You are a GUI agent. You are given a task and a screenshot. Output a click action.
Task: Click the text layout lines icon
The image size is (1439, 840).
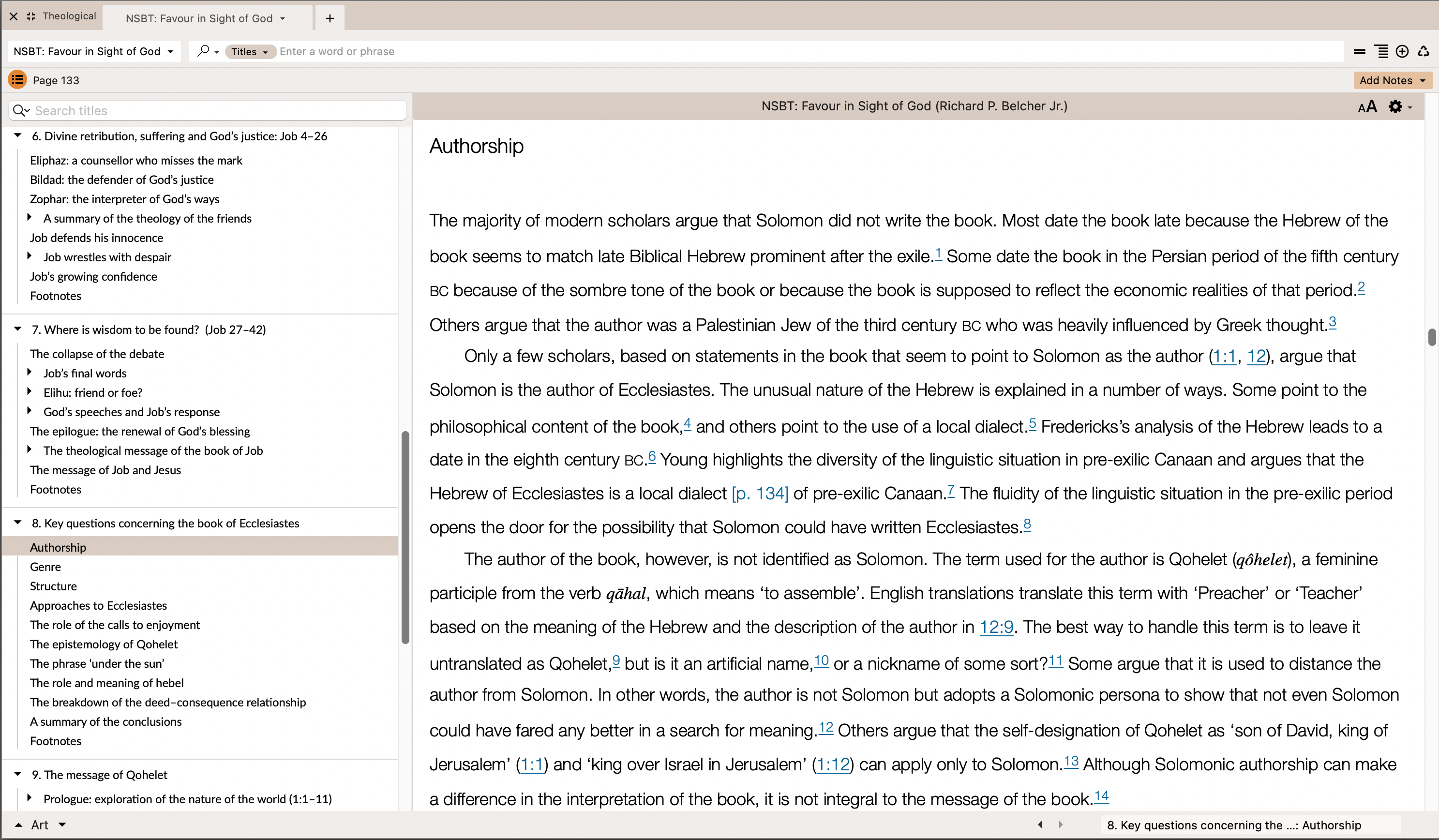1381,51
